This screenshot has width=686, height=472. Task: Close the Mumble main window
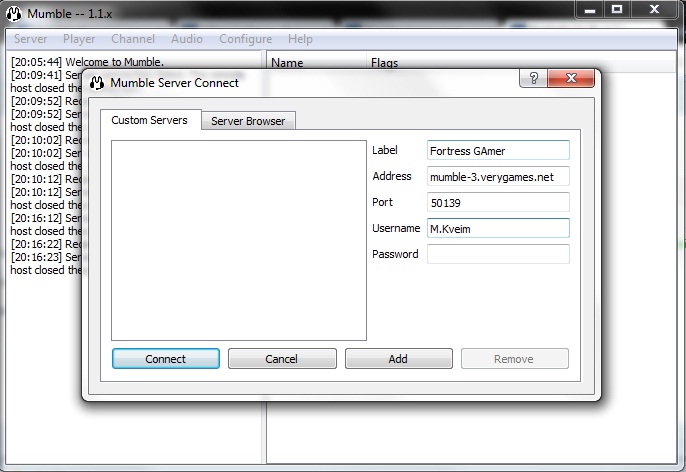[654, 10]
